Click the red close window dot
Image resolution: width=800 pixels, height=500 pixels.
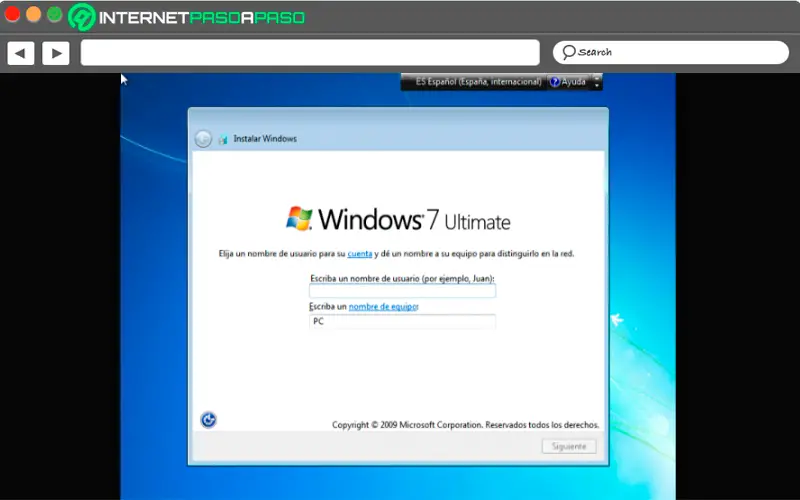pyautogui.click(x=12, y=14)
